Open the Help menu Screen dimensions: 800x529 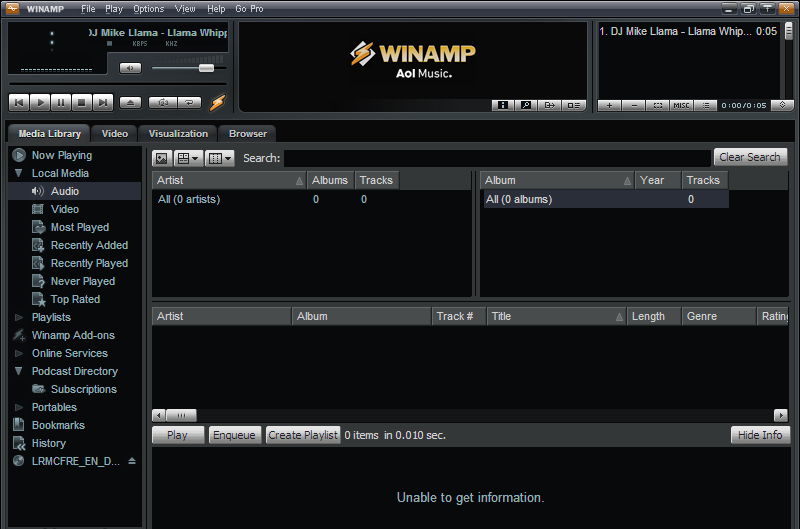216,9
